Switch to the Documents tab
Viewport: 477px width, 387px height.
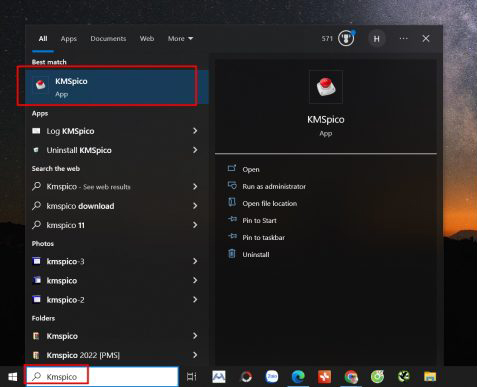[108, 39]
